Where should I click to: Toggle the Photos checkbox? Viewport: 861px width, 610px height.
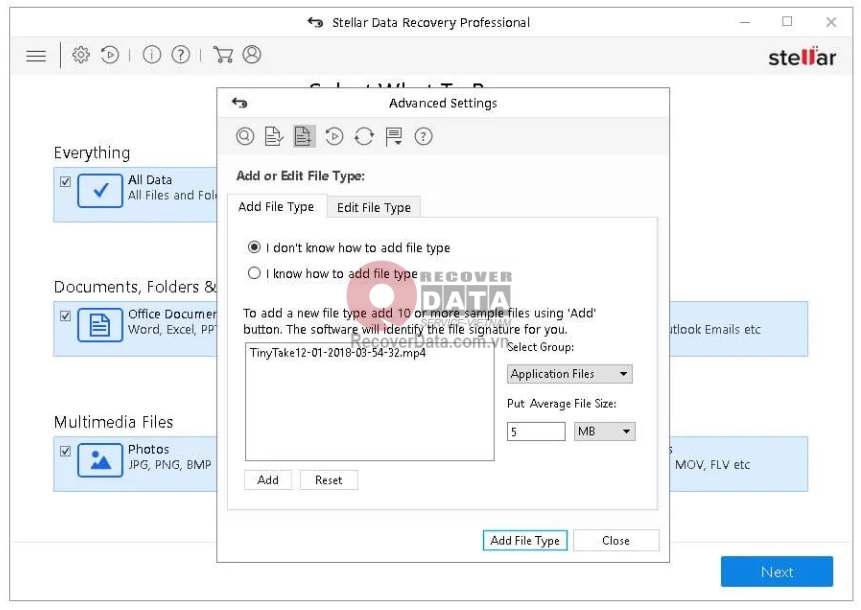click(x=65, y=451)
